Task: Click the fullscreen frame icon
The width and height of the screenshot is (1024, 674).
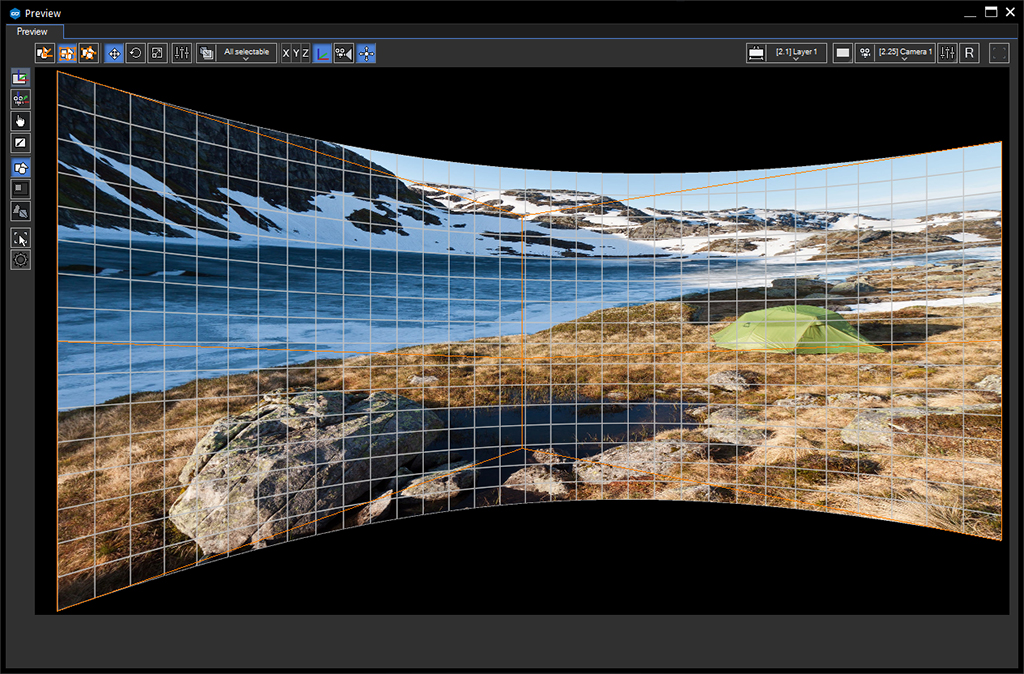Action: [x=999, y=53]
